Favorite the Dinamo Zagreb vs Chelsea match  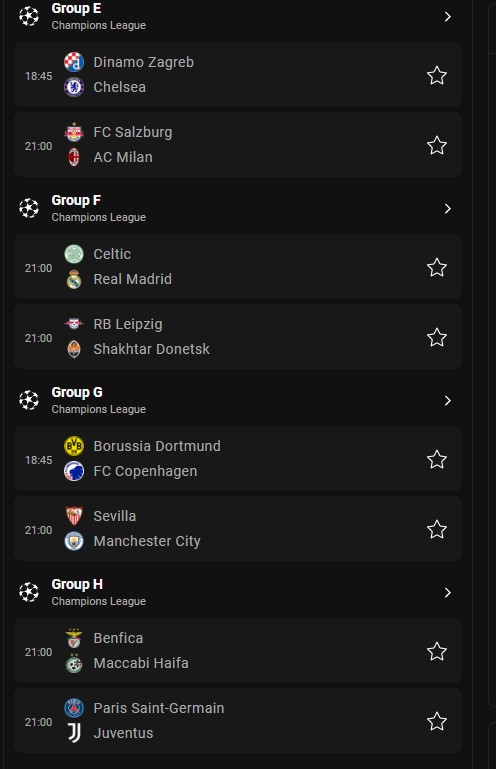[x=437, y=76]
